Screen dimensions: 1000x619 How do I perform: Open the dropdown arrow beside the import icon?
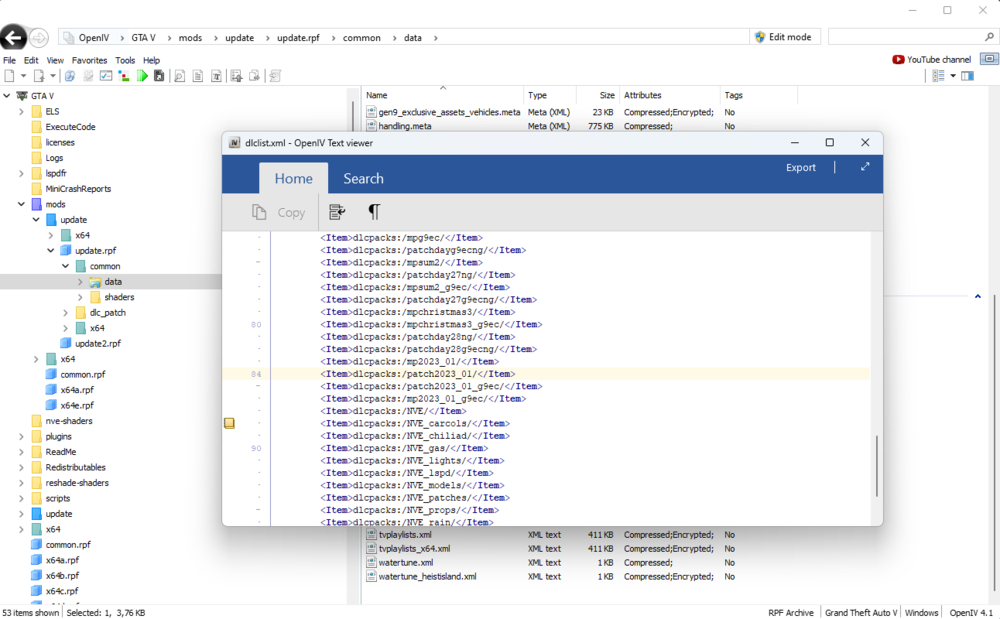click(x=53, y=76)
